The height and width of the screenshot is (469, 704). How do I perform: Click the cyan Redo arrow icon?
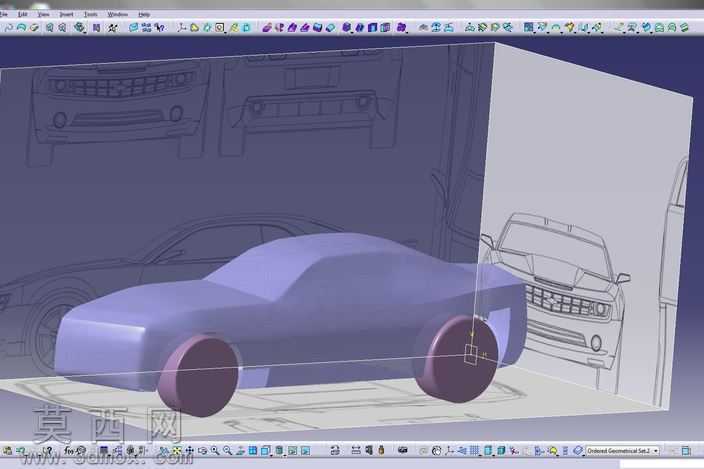click(21, 28)
